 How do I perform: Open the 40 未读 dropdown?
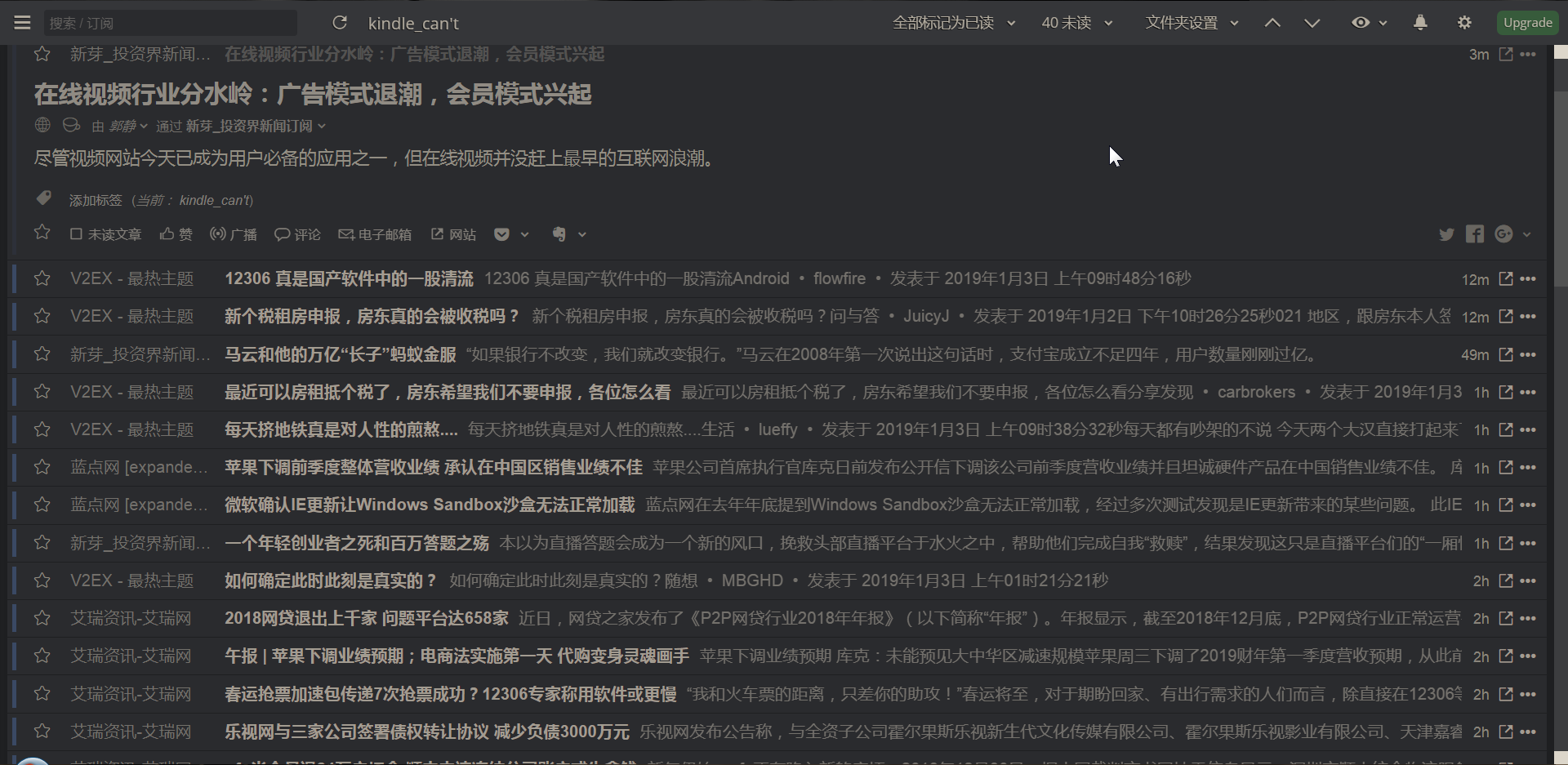click(1076, 22)
